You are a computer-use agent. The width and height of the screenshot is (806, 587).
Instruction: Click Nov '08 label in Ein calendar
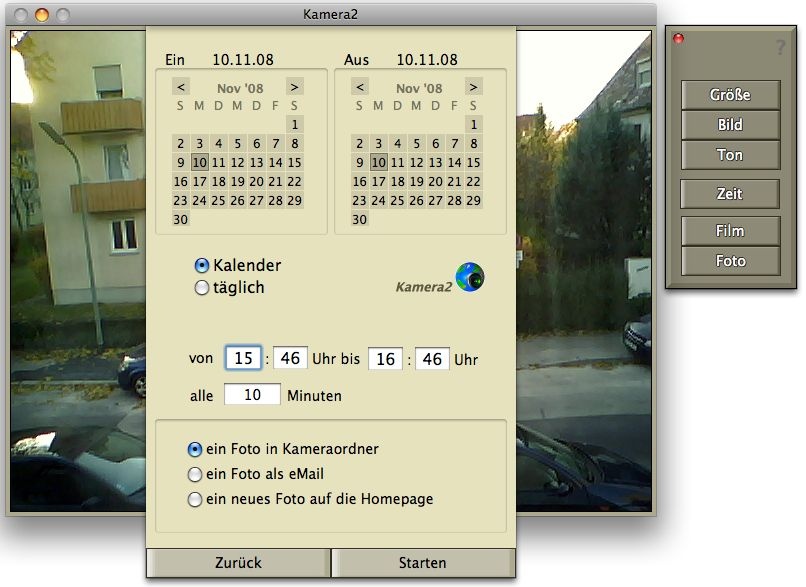[x=240, y=88]
